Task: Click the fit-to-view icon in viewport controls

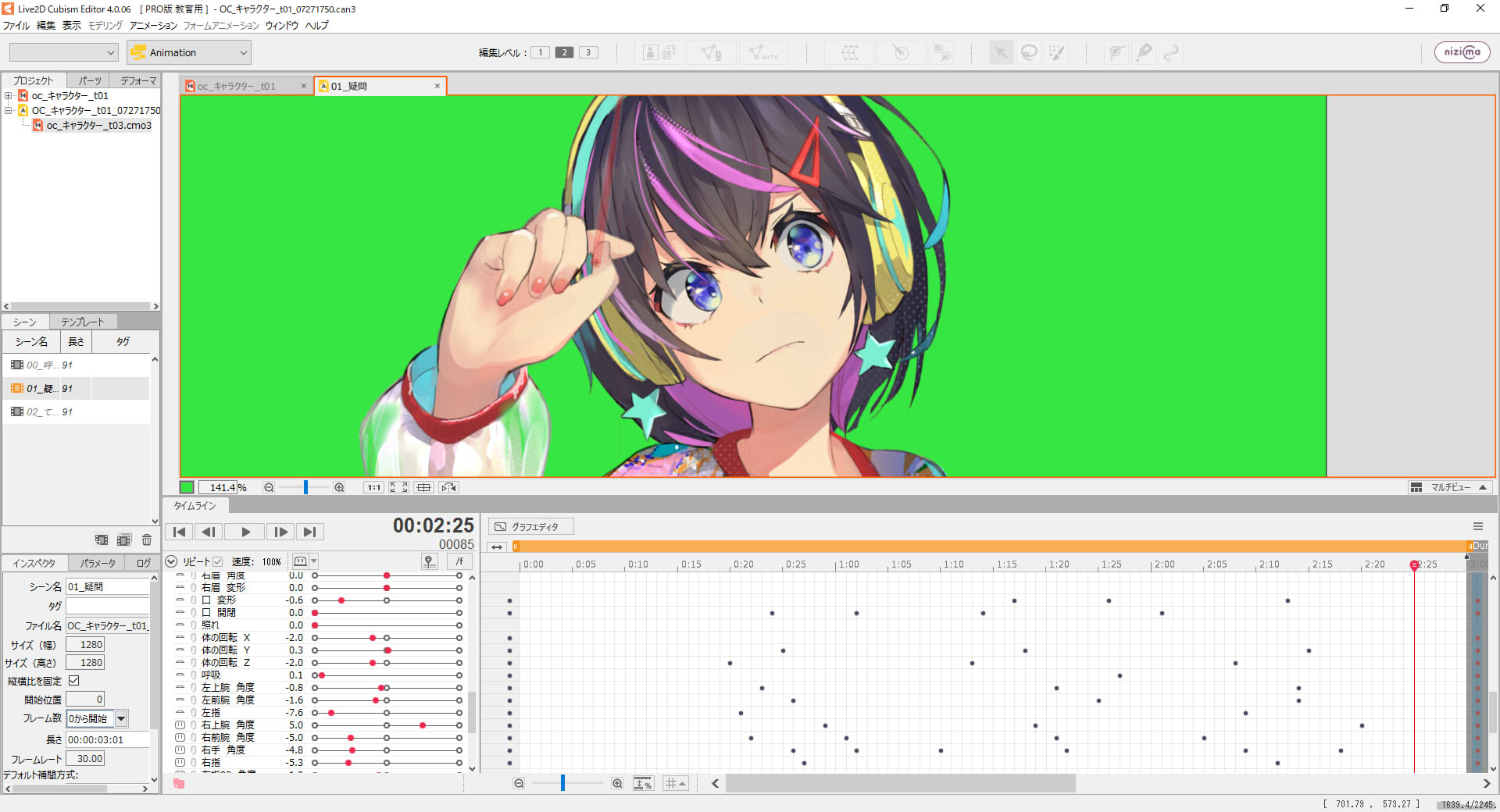Action: [398, 487]
